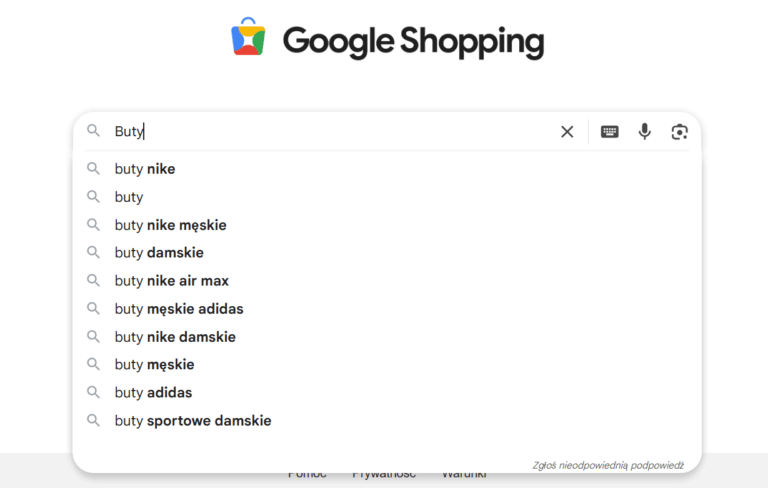
Task: Click the magnifier icon in the search box
Action: coord(94,131)
